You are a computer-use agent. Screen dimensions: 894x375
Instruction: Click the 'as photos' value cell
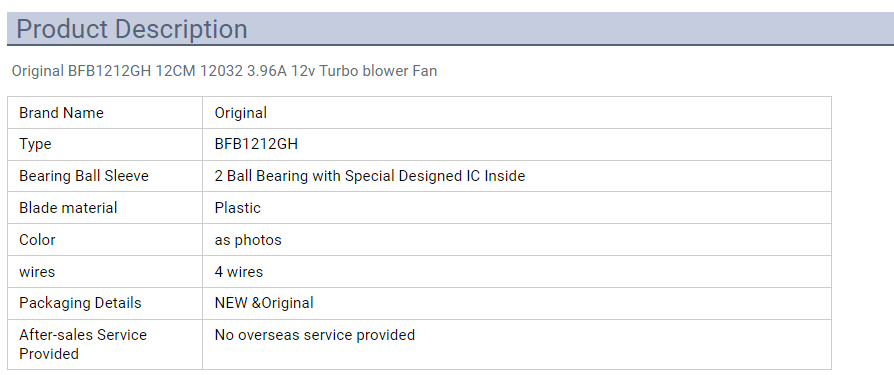[x=517, y=240]
